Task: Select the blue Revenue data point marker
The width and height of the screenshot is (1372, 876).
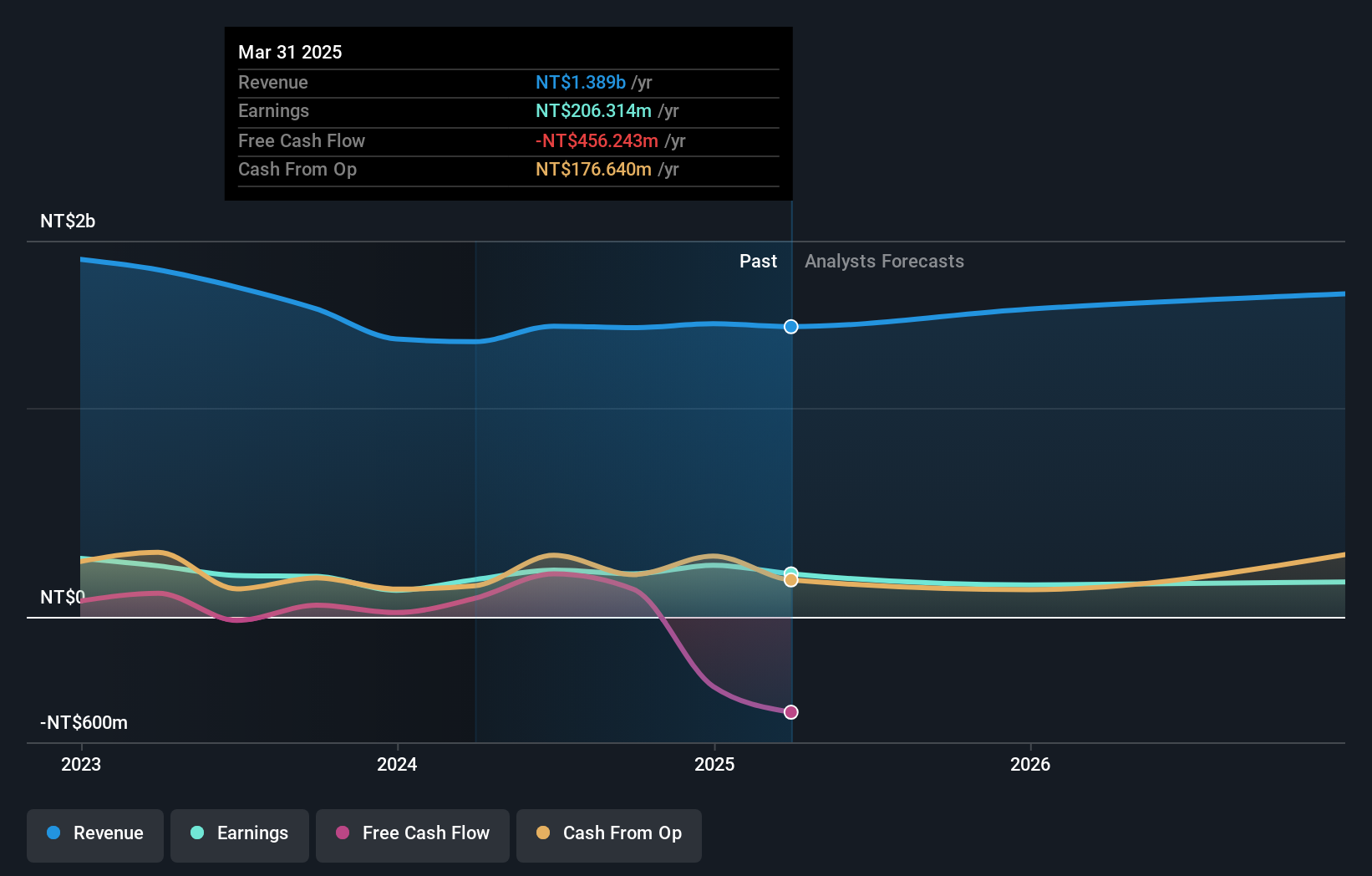Action: 791,327
